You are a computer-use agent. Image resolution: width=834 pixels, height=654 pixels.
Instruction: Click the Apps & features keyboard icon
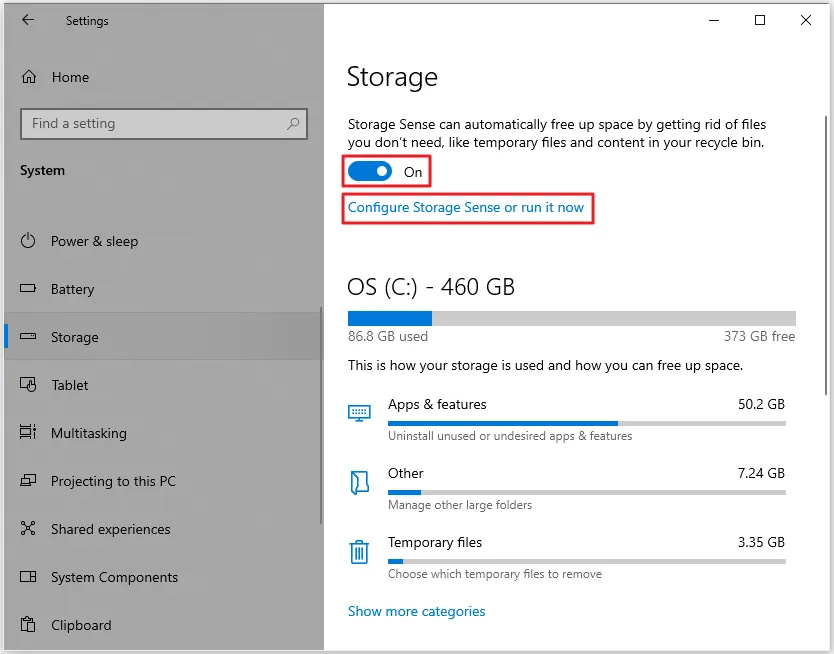(x=359, y=413)
